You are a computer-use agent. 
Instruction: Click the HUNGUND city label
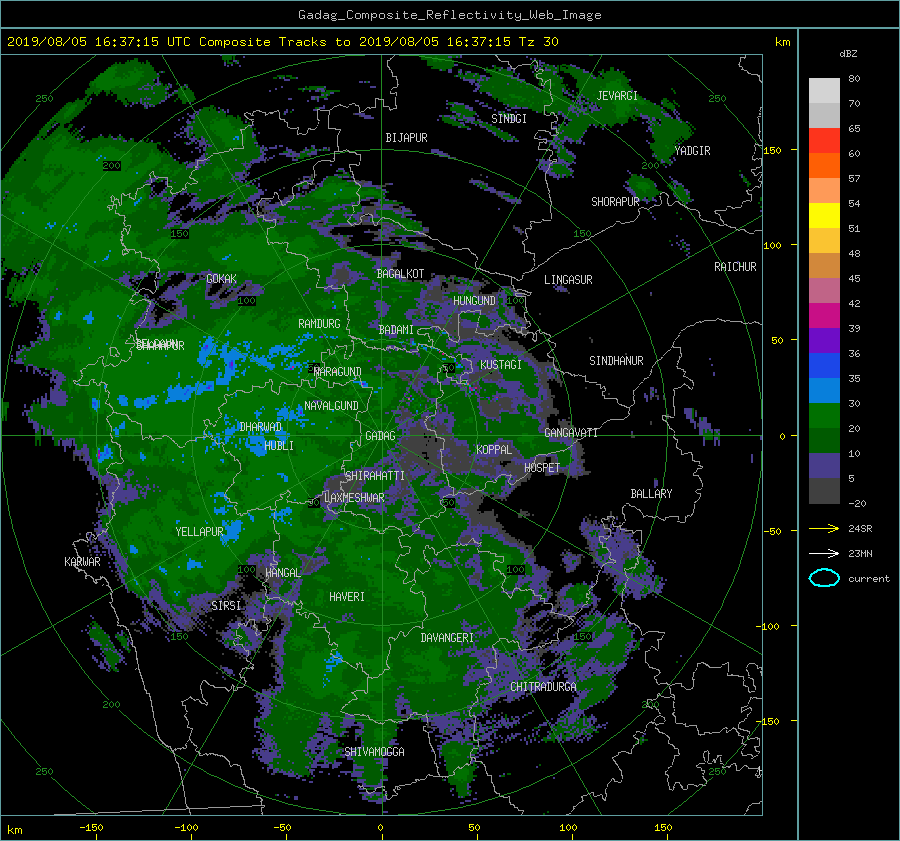(474, 301)
